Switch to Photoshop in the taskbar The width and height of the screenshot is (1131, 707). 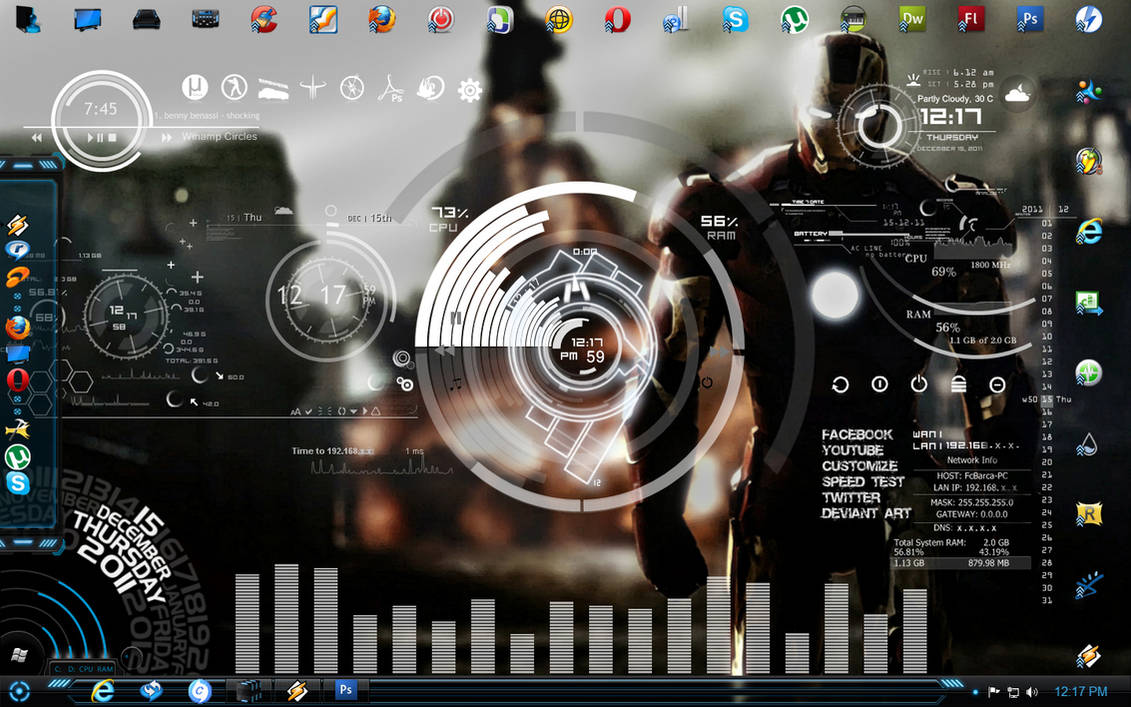tap(345, 690)
